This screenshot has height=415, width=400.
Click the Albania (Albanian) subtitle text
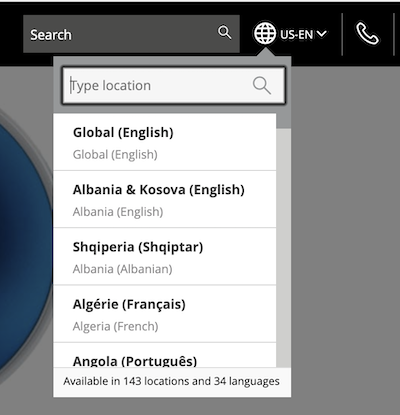123,269
